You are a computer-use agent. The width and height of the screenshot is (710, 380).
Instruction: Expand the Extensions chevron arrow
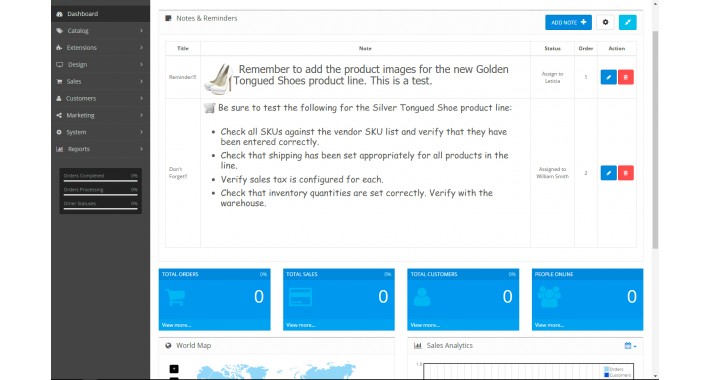(141, 48)
